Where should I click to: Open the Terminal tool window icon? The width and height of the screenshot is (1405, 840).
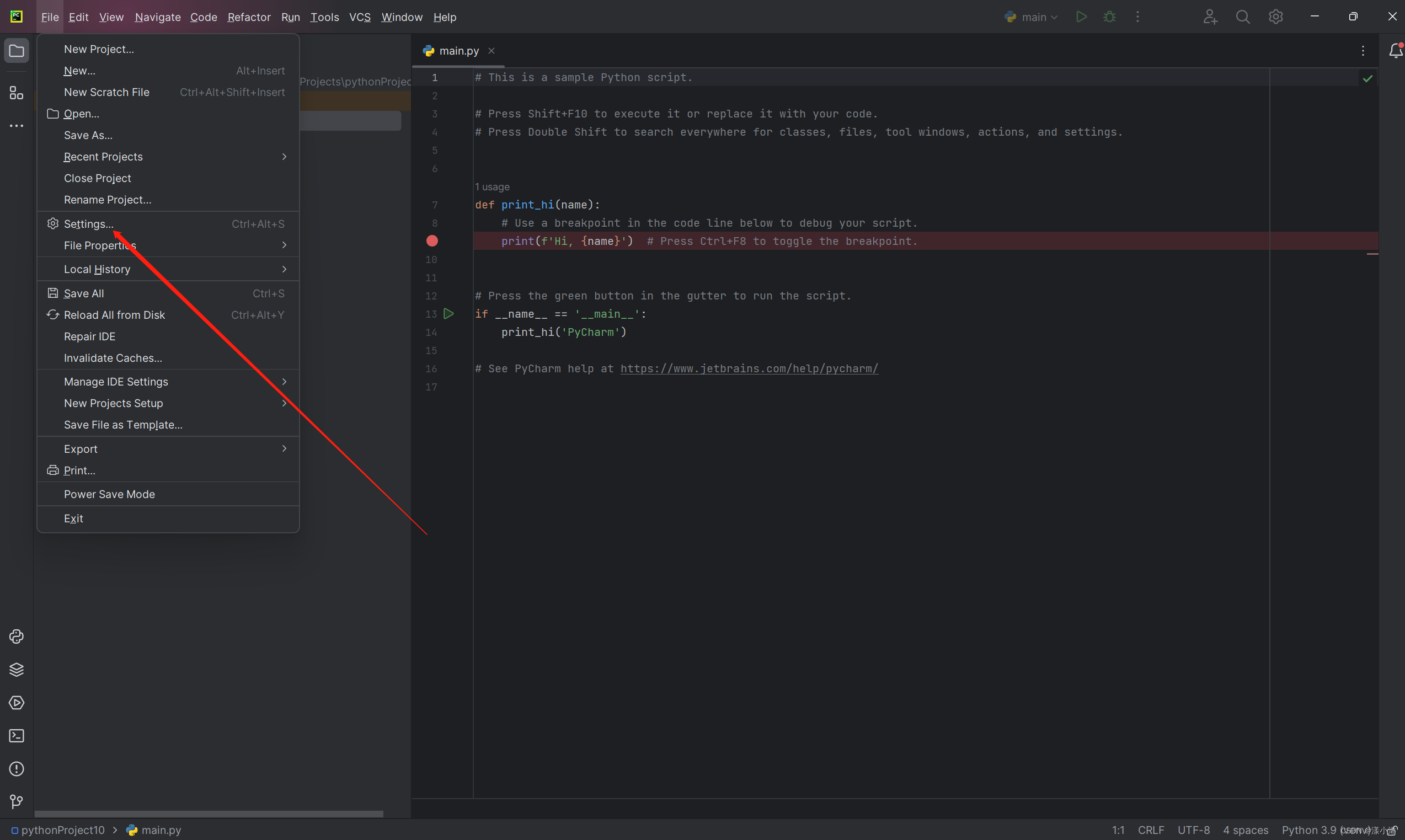pyautogui.click(x=17, y=735)
